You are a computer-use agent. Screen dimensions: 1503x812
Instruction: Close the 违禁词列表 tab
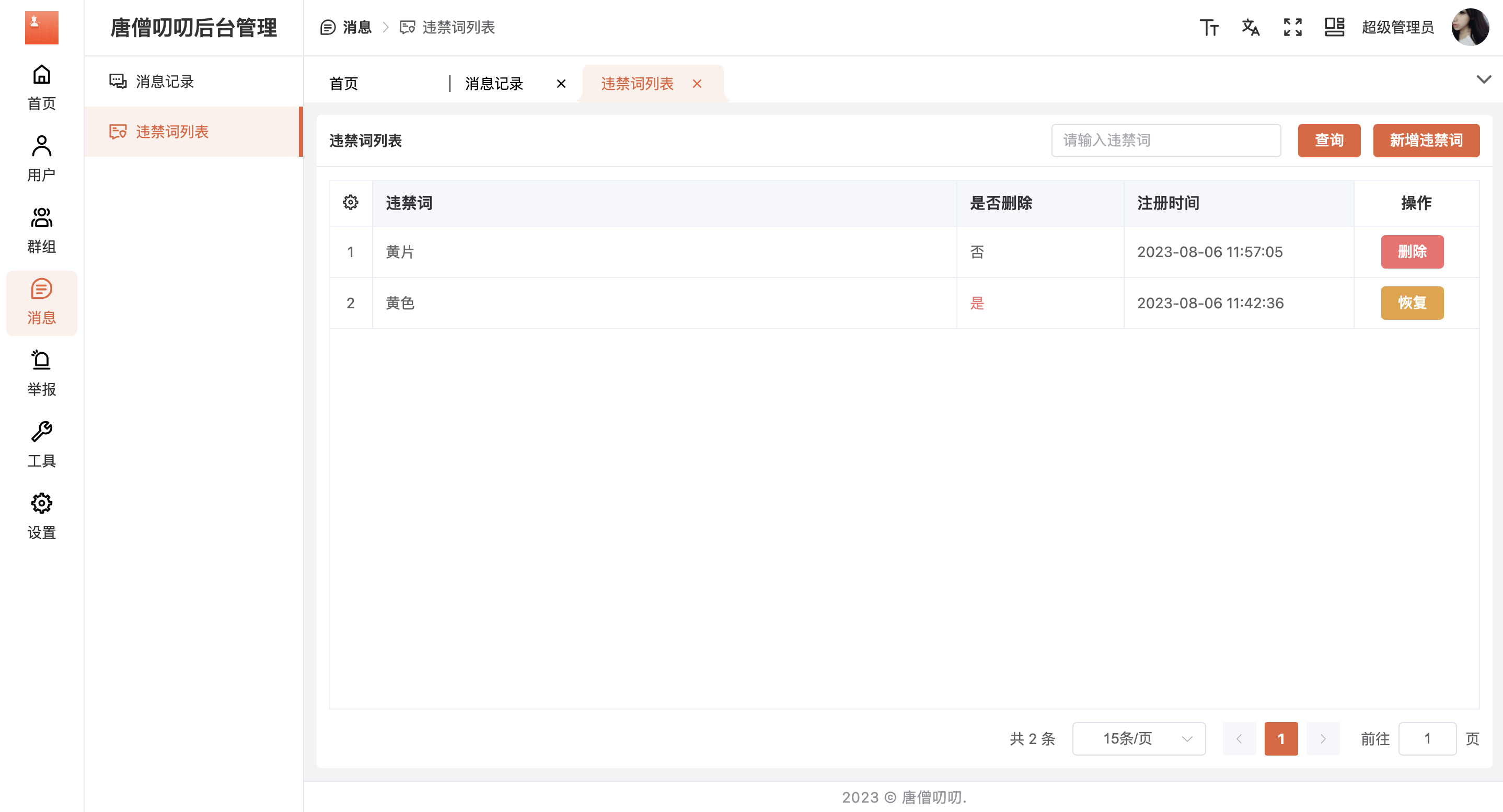pos(697,84)
